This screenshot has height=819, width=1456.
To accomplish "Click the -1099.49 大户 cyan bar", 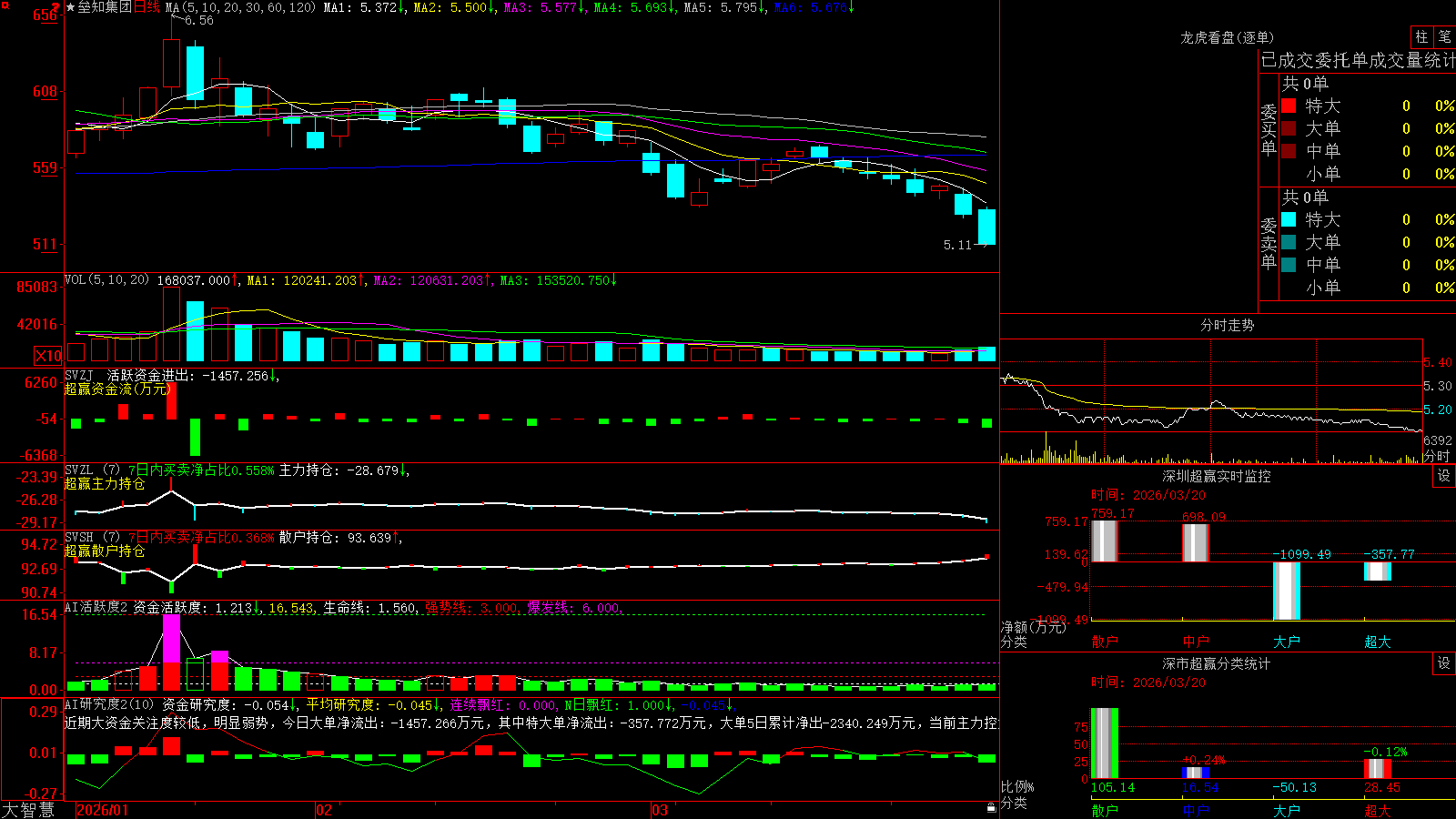I will point(1287,591).
